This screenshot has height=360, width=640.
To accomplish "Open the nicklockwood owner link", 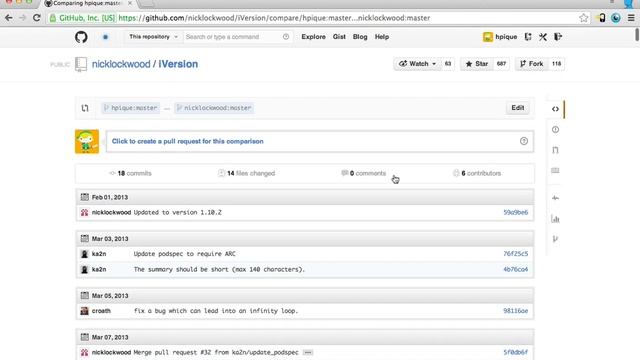I will pyautogui.click(x=121, y=64).
